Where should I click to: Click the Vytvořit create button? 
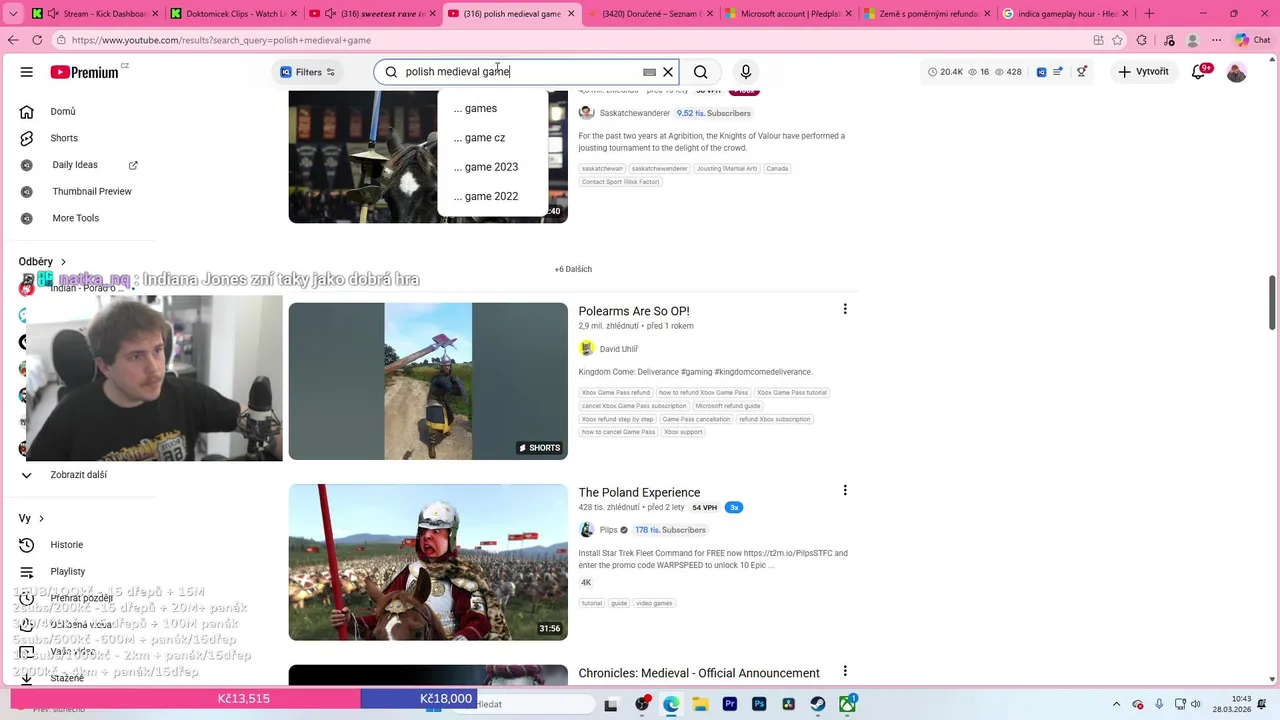pyautogui.click(x=1143, y=72)
